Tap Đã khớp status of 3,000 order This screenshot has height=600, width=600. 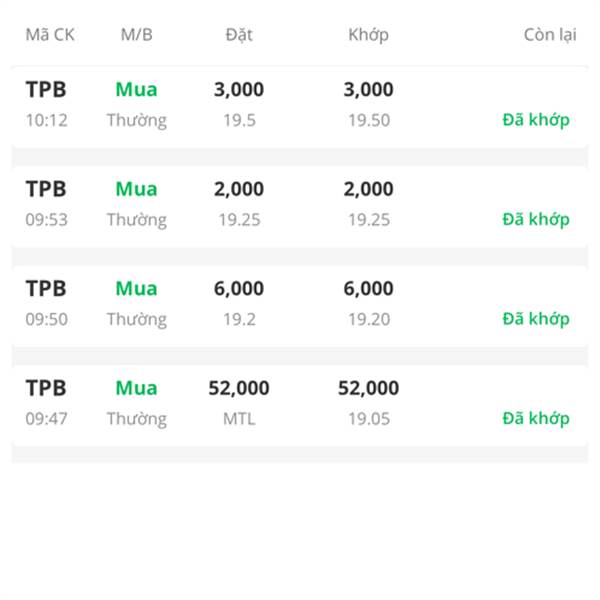[x=536, y=120]
